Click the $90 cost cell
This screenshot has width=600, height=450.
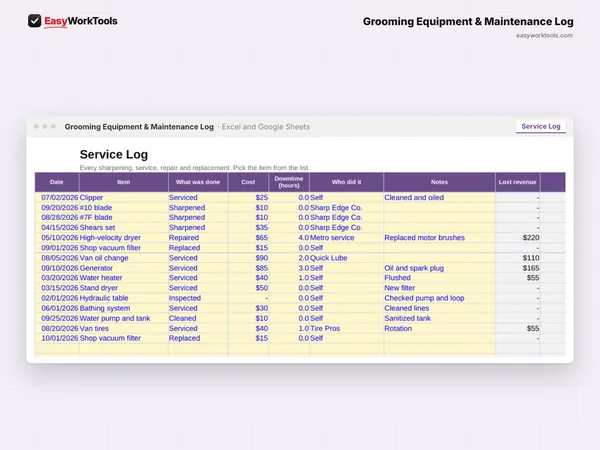(248, 258)
